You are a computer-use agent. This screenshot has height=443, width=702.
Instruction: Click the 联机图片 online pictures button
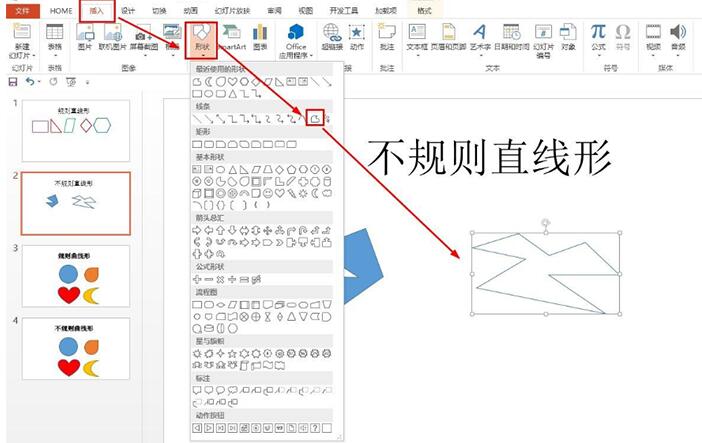pos(112,37)
